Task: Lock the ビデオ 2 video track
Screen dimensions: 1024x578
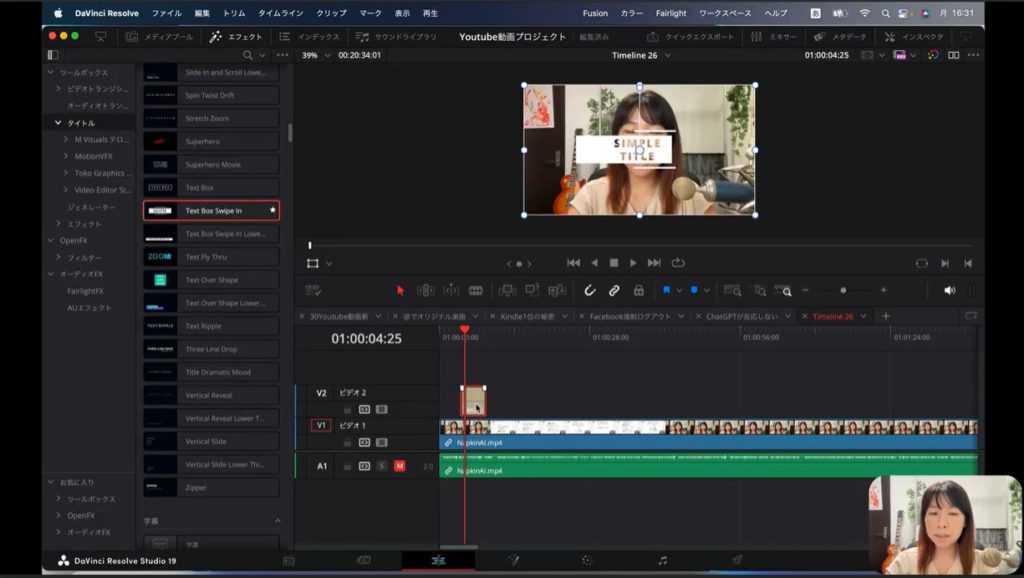Action: point(347,409)
